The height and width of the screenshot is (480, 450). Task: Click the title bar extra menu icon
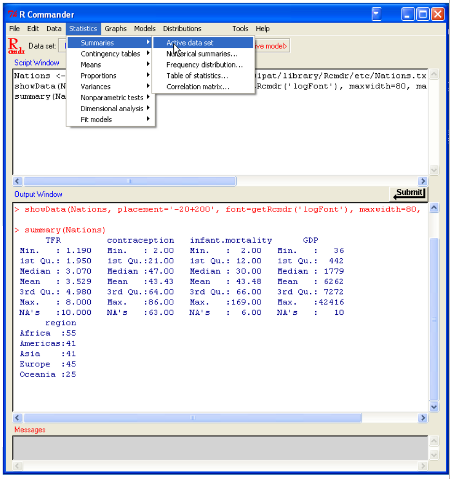[376, 14]
